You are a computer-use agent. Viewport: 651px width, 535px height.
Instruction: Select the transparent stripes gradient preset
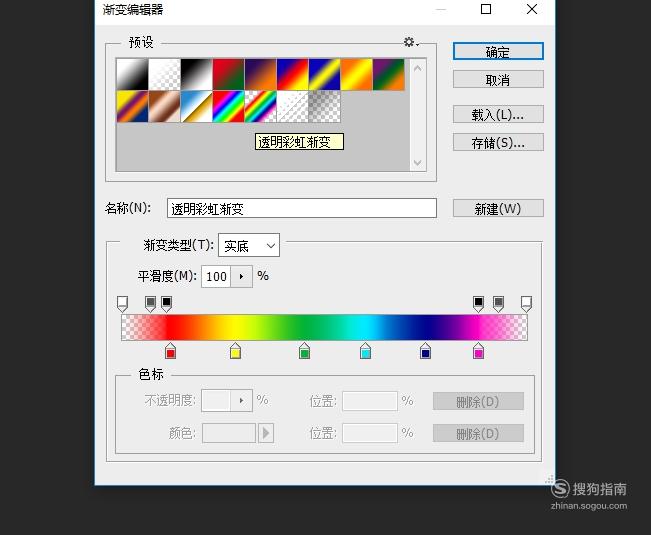292,107
